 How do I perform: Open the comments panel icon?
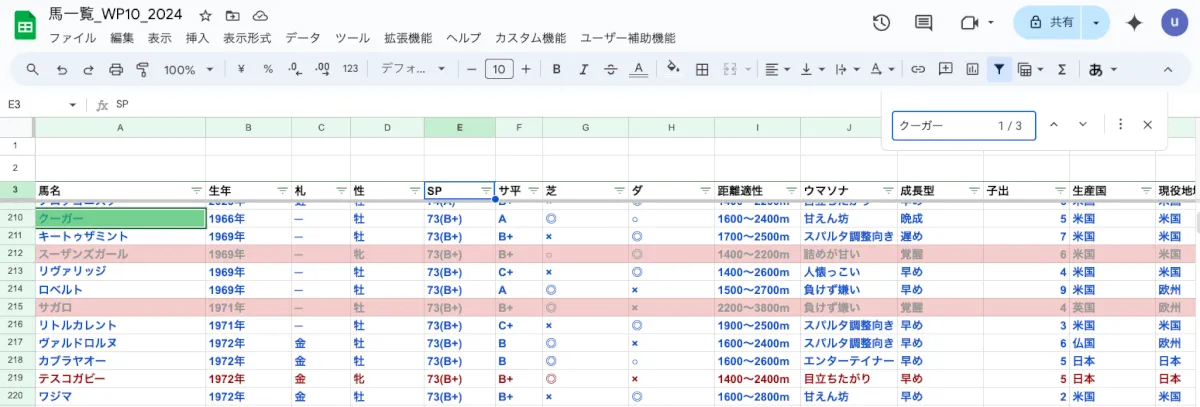(923, 23)
